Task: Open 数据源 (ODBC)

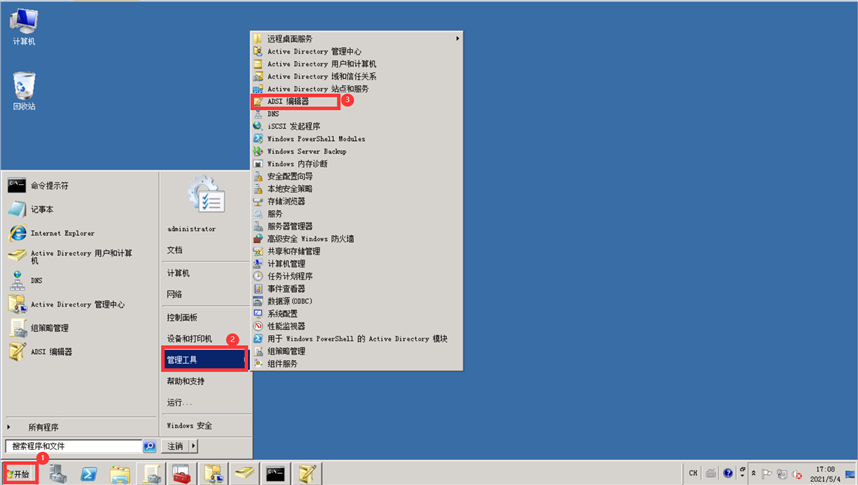Action: [356, 301]
